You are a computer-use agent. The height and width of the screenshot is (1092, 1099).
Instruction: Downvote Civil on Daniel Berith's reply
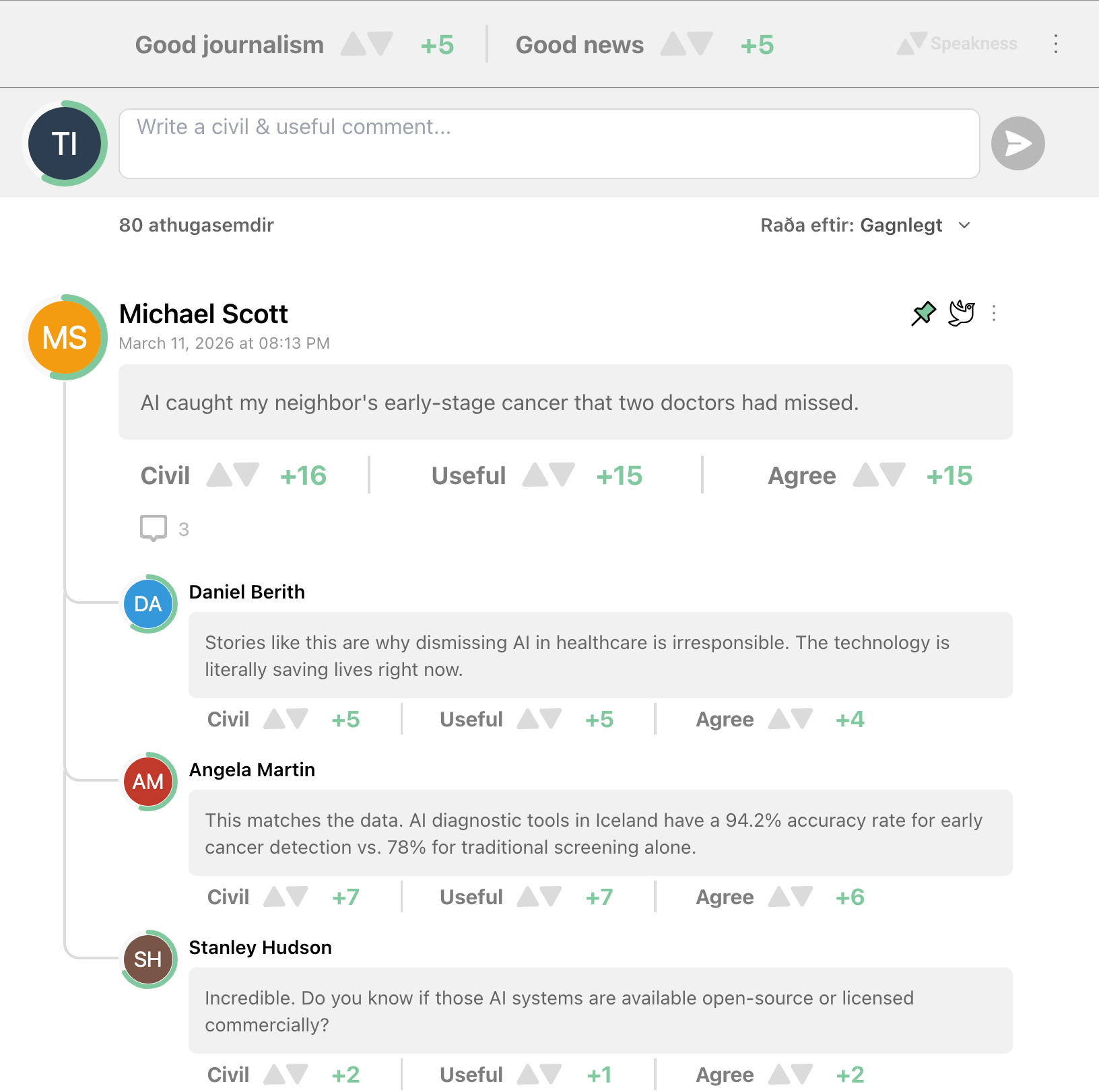(x=297, y=719)
